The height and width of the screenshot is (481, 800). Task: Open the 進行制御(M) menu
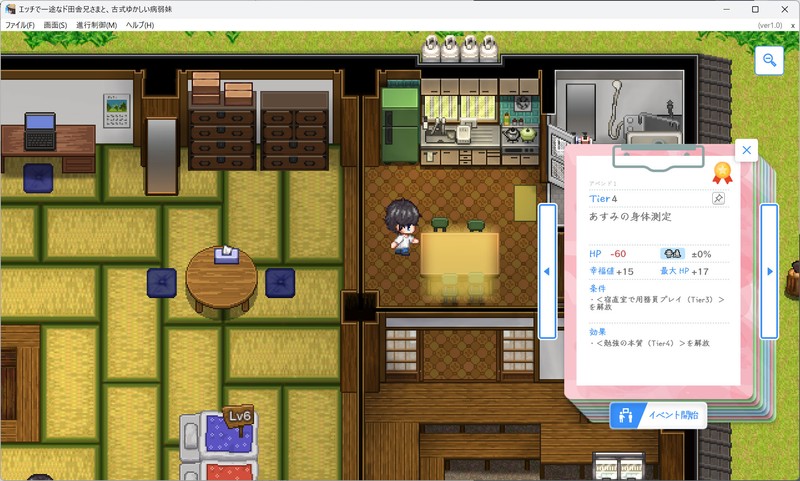click(x=96, y=24)
